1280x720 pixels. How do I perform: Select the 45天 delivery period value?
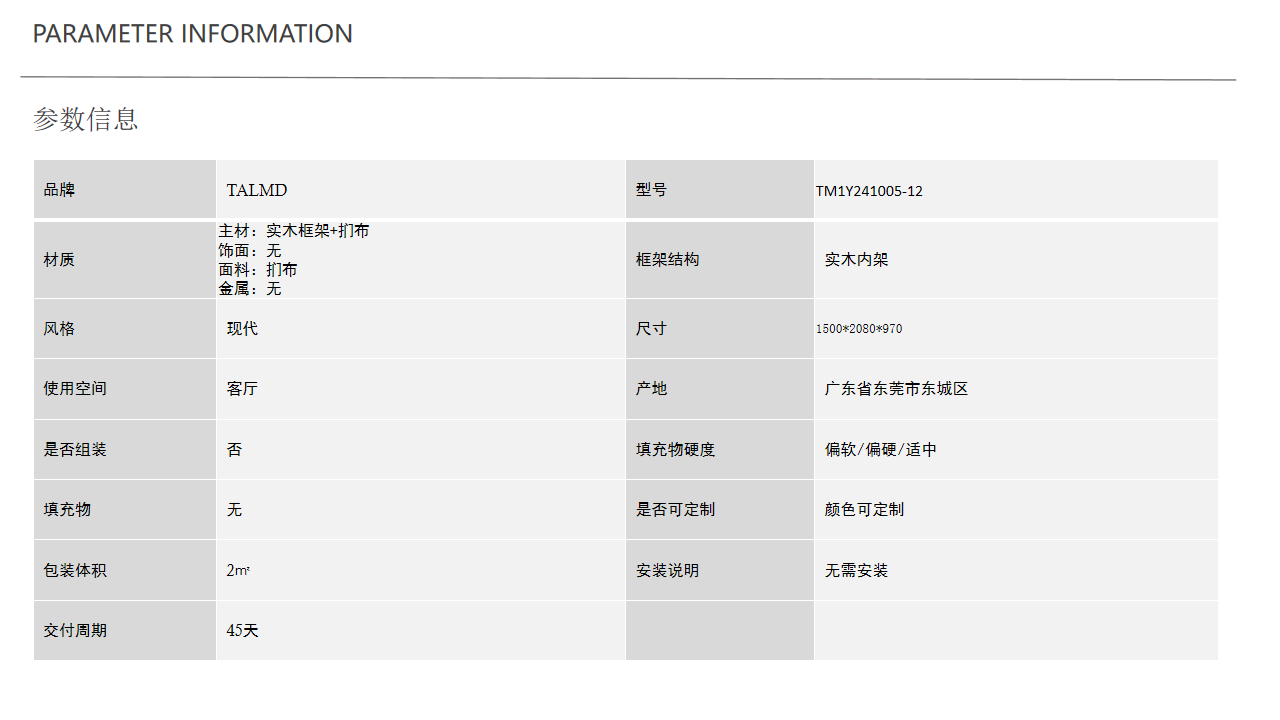pos(242,631)
